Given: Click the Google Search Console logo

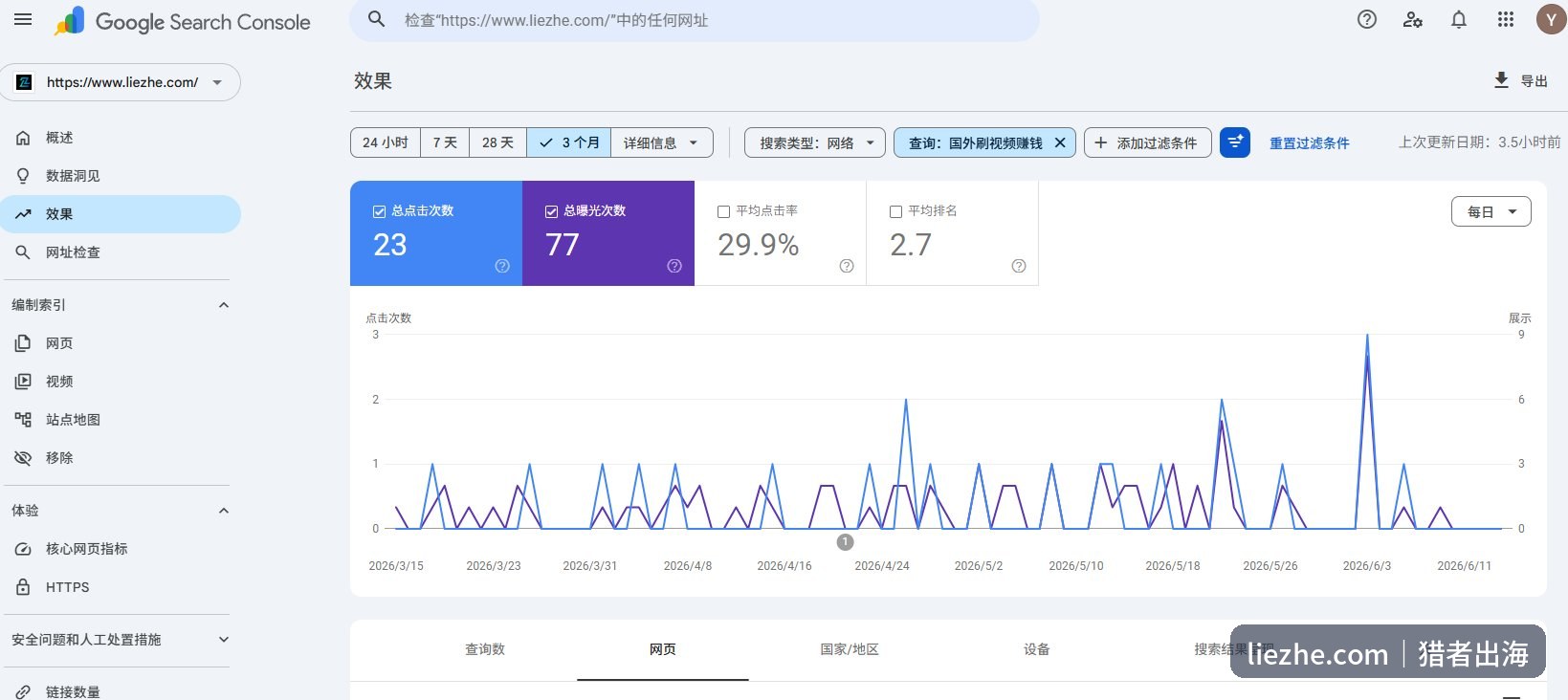Looking at the screenshot, I should (x=183, y=21).
